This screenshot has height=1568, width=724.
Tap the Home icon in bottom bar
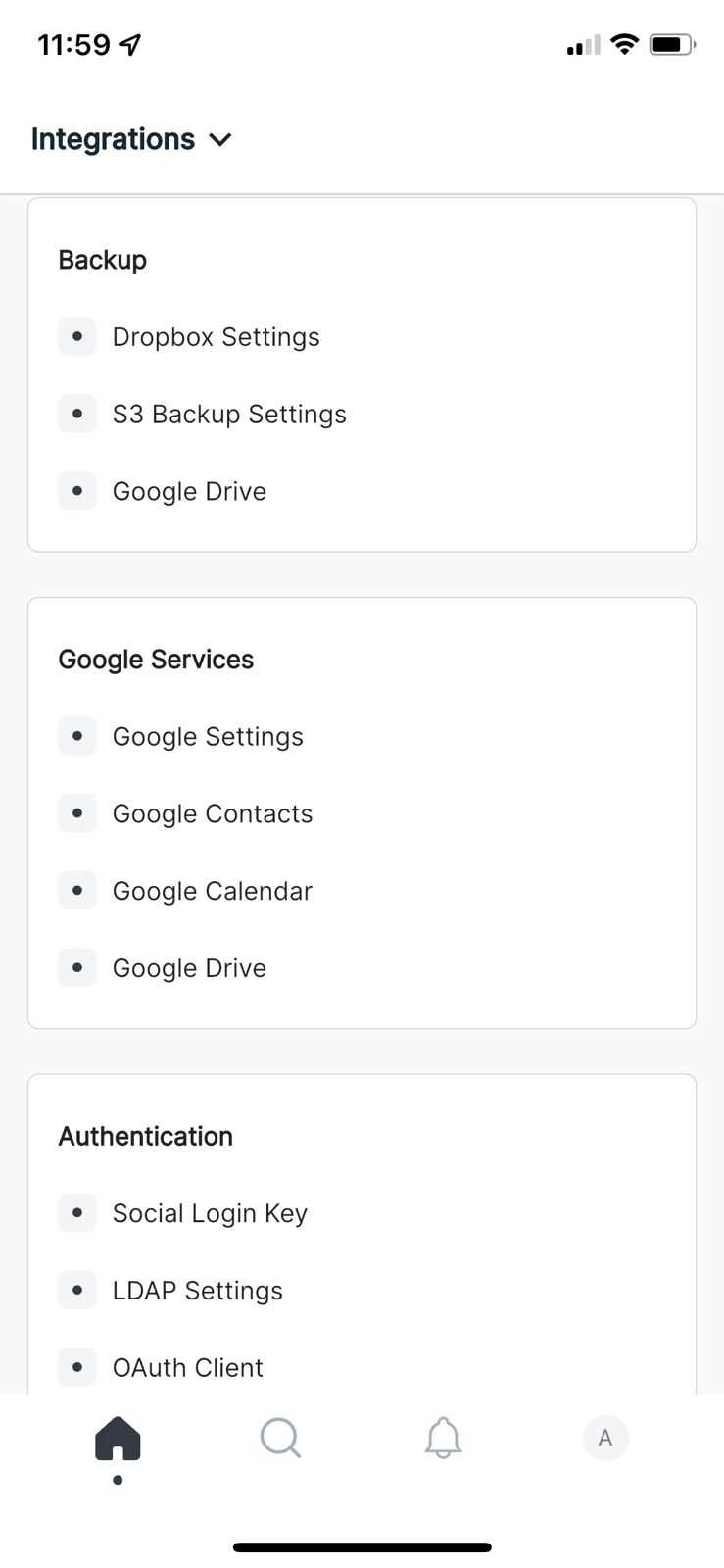118,1439
